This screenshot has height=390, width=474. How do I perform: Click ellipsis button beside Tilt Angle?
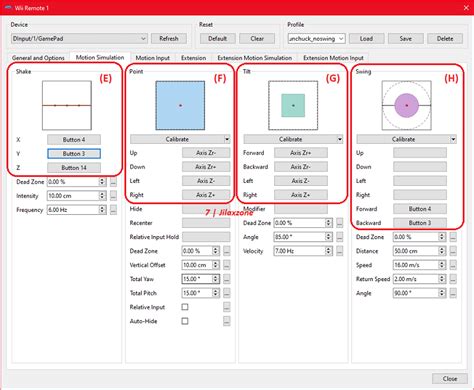(x=340, y=237)
